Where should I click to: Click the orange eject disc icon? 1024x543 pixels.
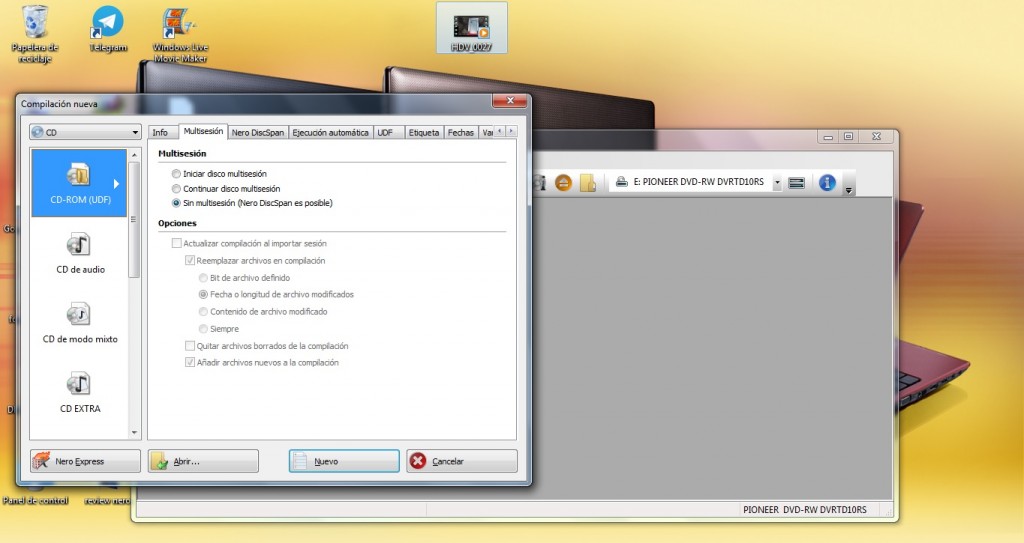point(563,182)
